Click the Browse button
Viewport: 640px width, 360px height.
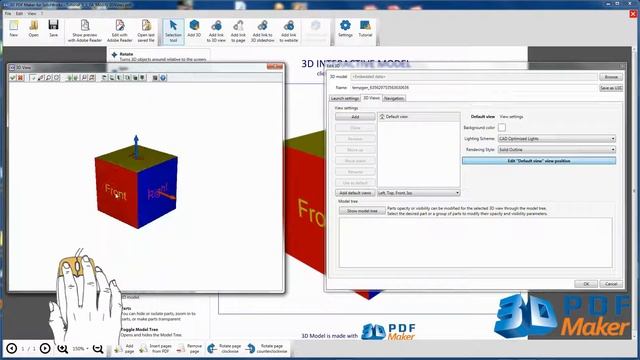tap(611, 77)
